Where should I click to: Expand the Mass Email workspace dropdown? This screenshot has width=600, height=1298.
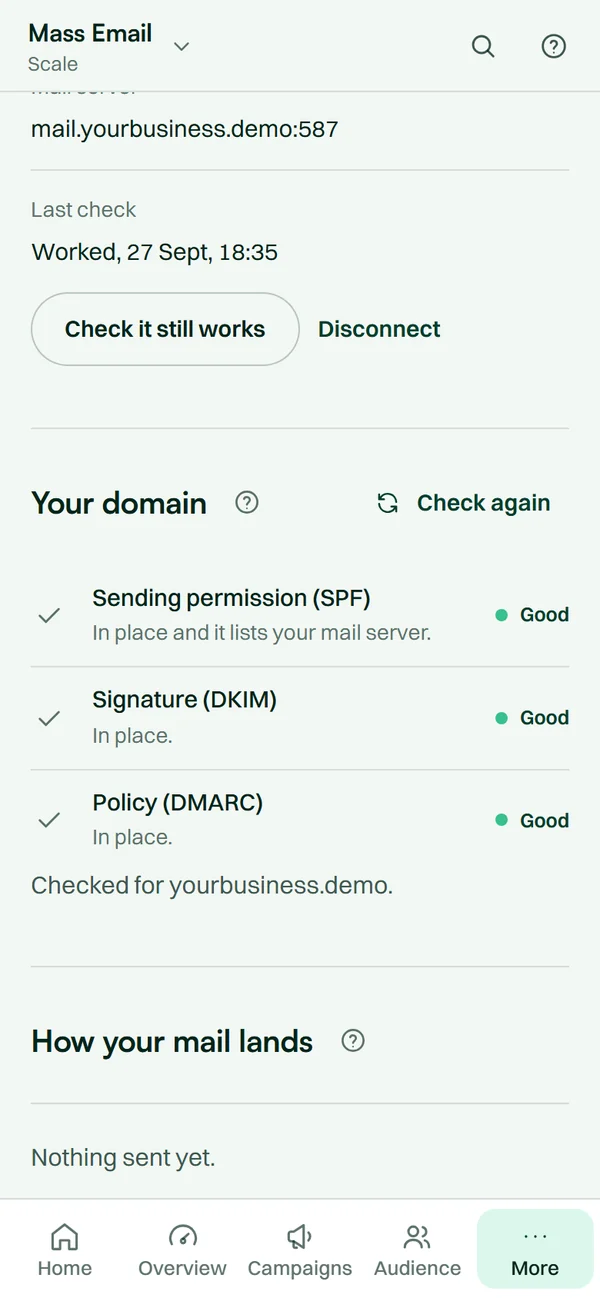click(x=181, y=46)
